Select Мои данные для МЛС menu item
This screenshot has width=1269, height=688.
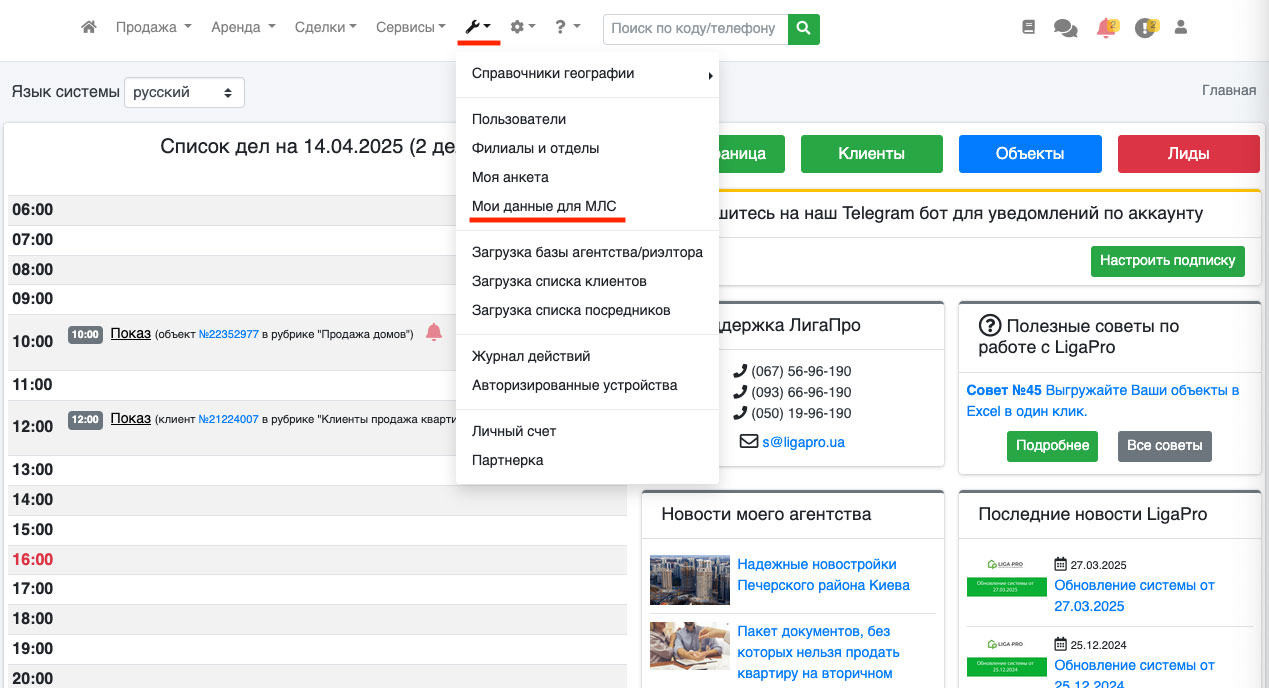(544, 206)
